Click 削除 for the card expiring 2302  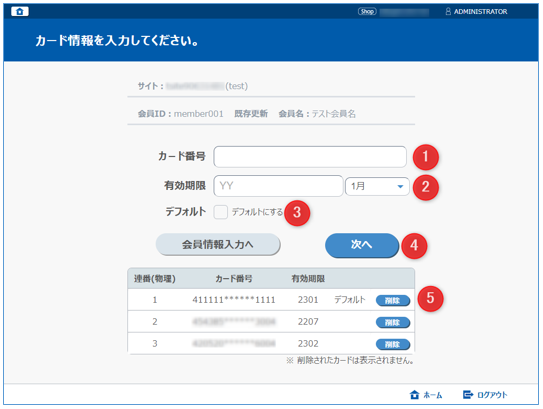coord(393,344)
